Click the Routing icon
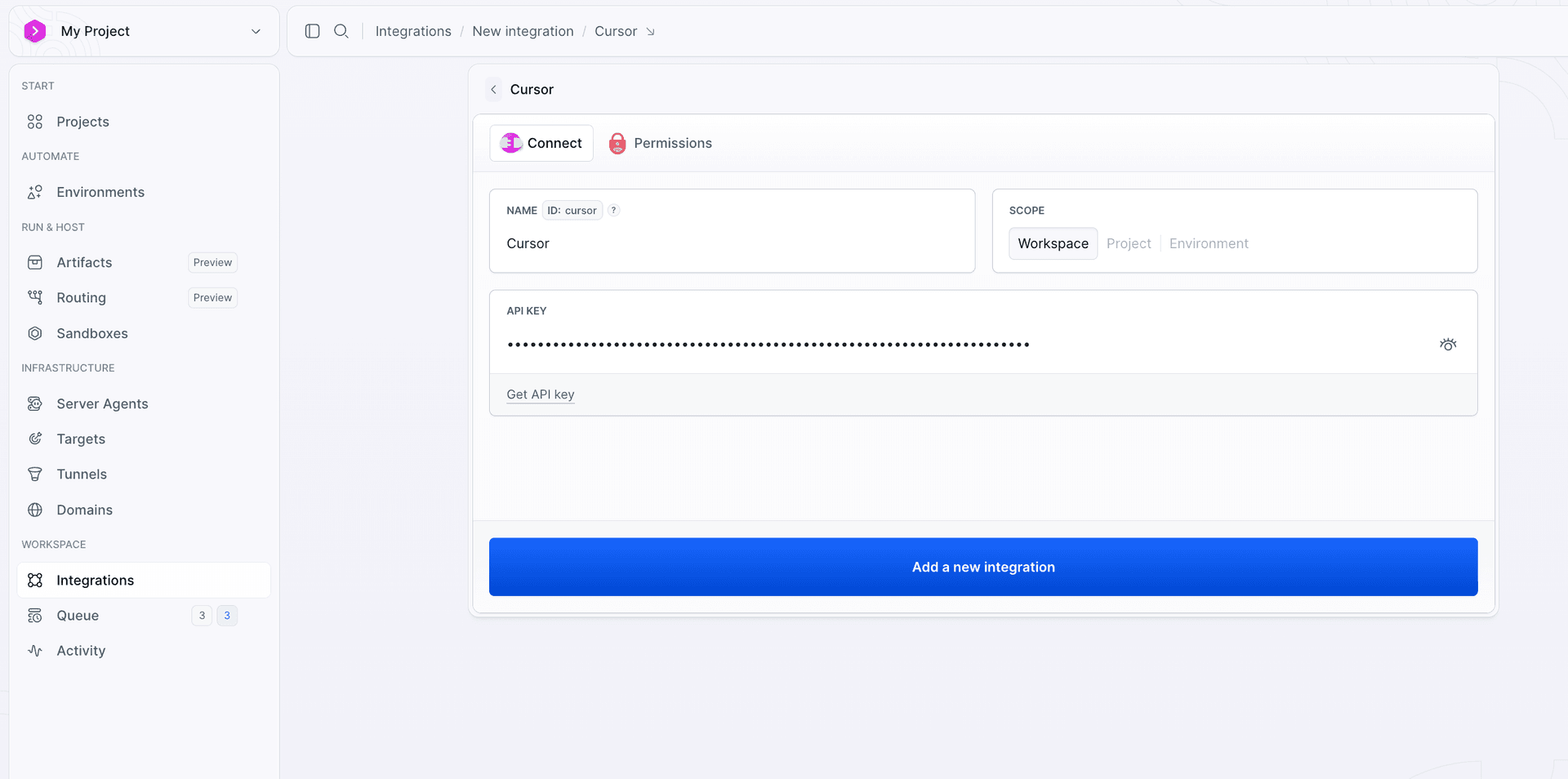 point(35,297)
